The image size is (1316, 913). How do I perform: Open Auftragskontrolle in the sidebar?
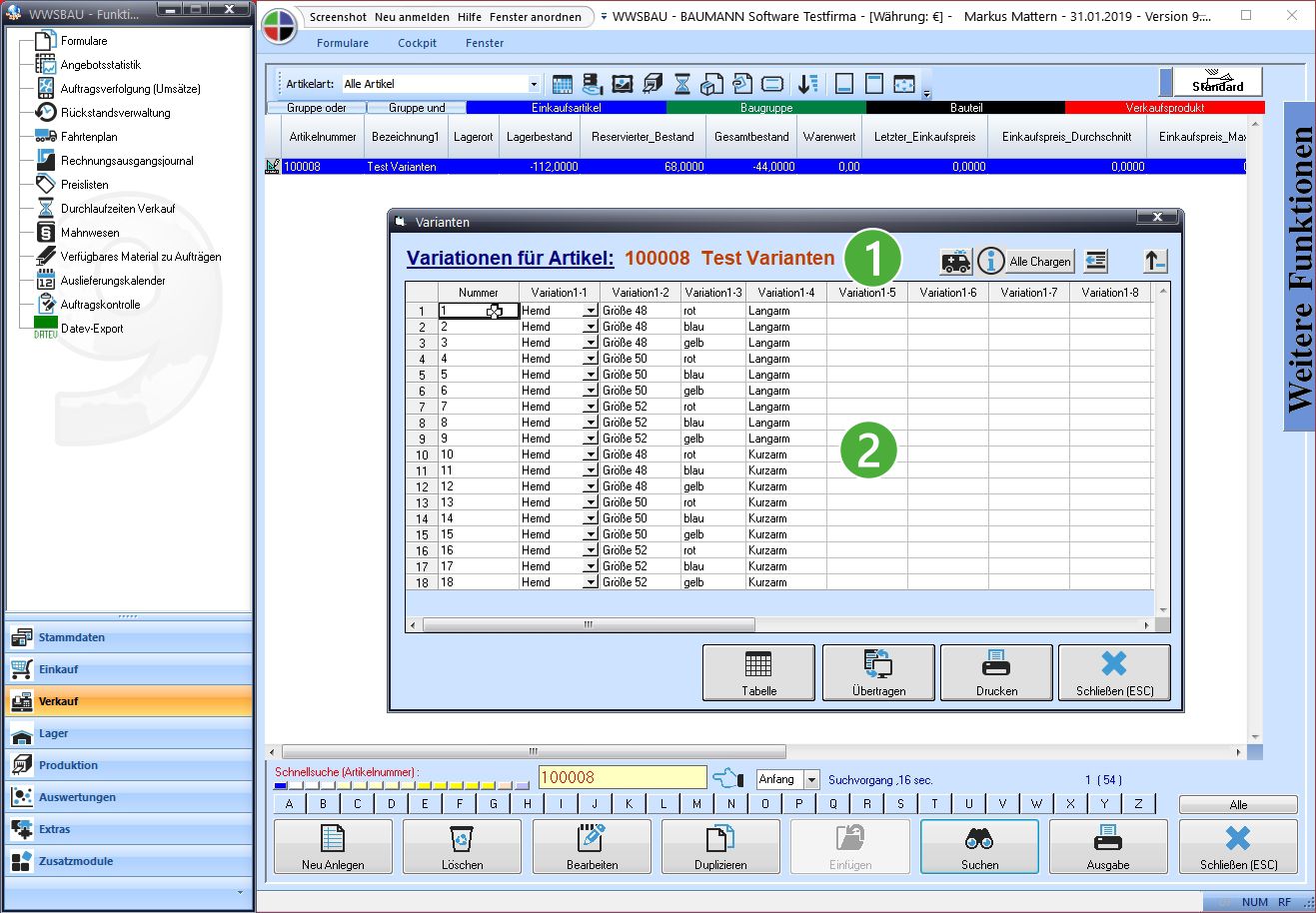tap(100, 305)
